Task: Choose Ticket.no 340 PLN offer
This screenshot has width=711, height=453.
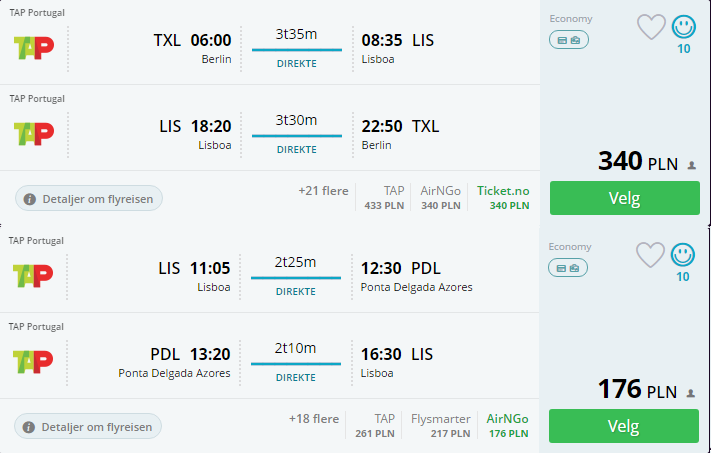Action: [503, 198]
